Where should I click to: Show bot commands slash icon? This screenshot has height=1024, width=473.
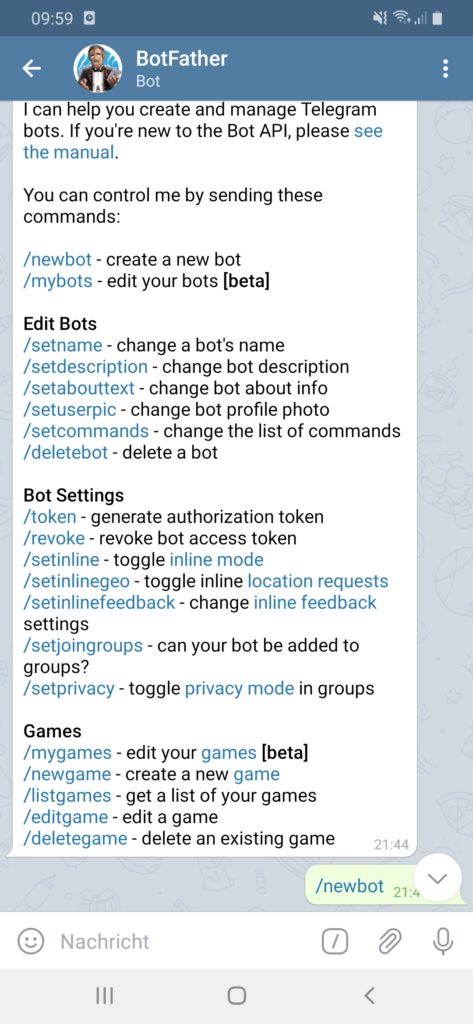tap(334, 941)
